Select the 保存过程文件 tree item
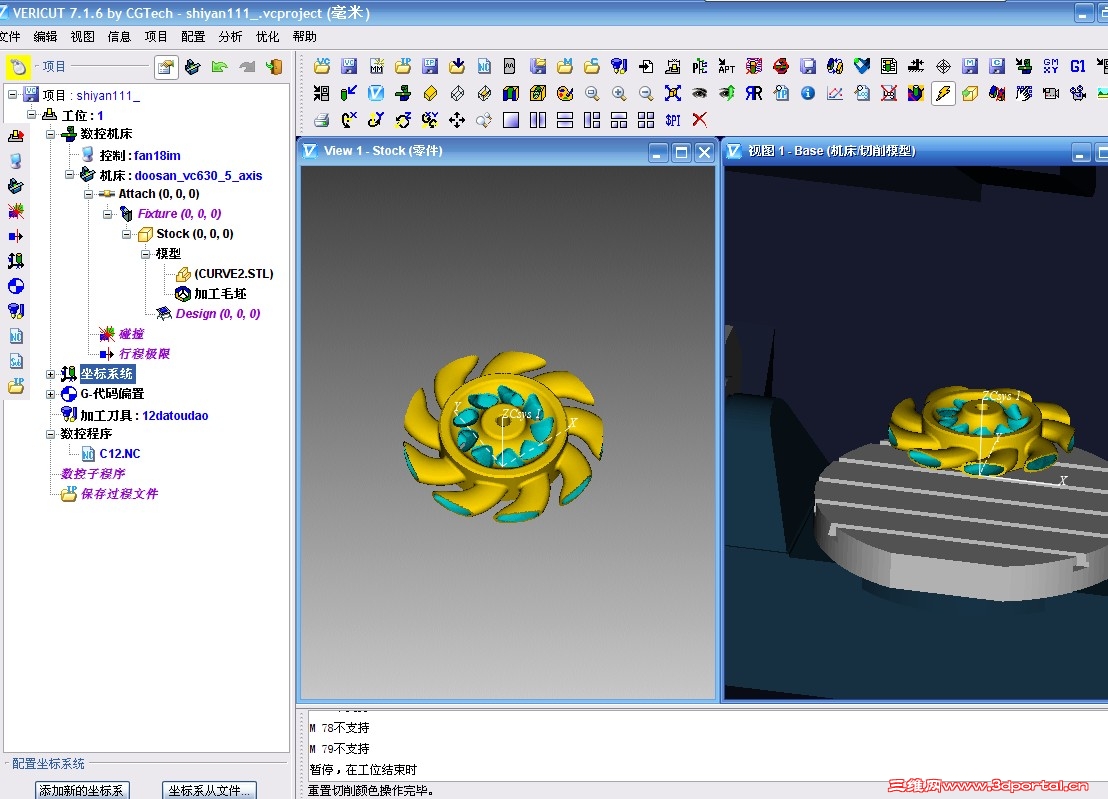1108x799 pixels. [x=119, y=494]
